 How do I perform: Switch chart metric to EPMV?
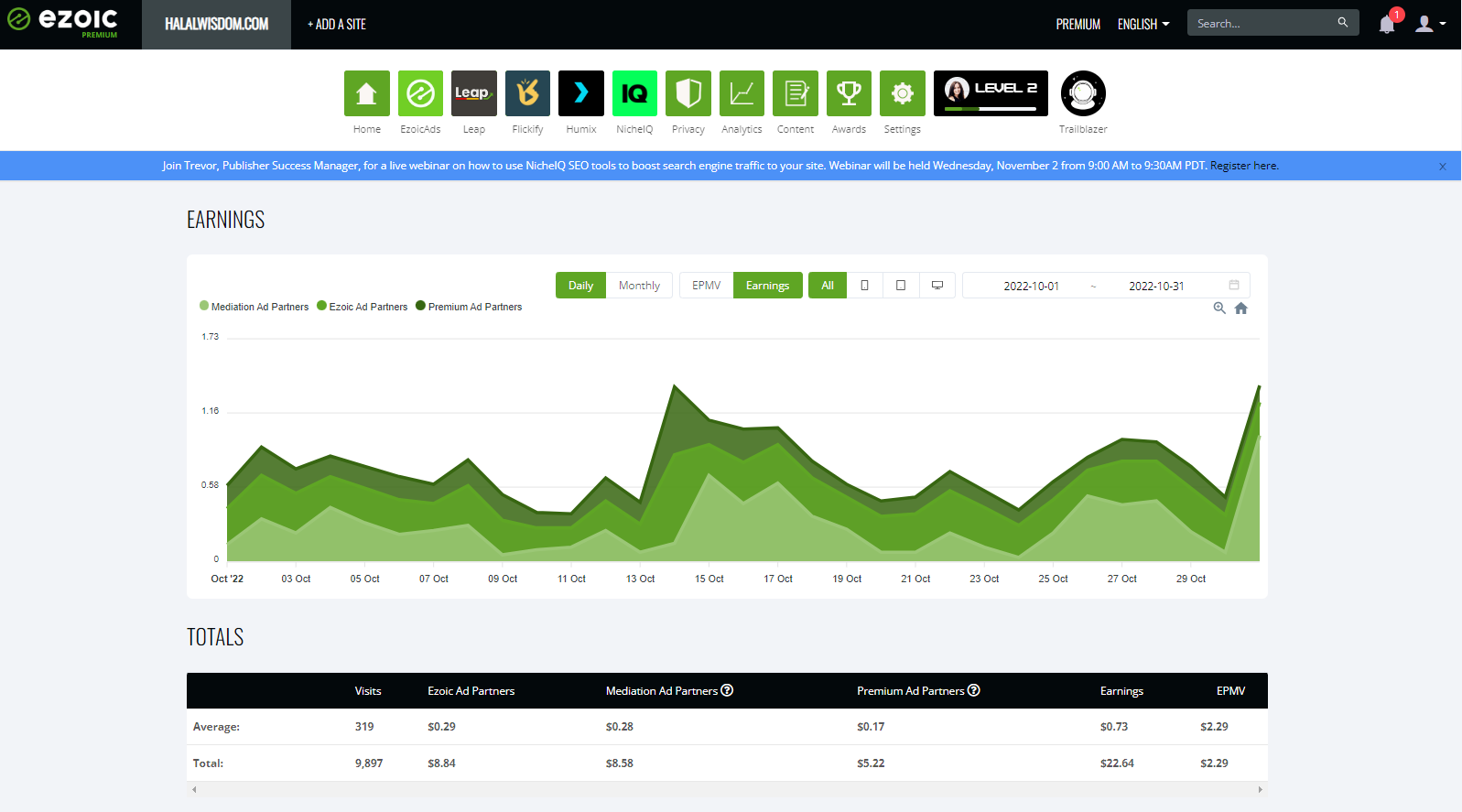click(706, 286)
